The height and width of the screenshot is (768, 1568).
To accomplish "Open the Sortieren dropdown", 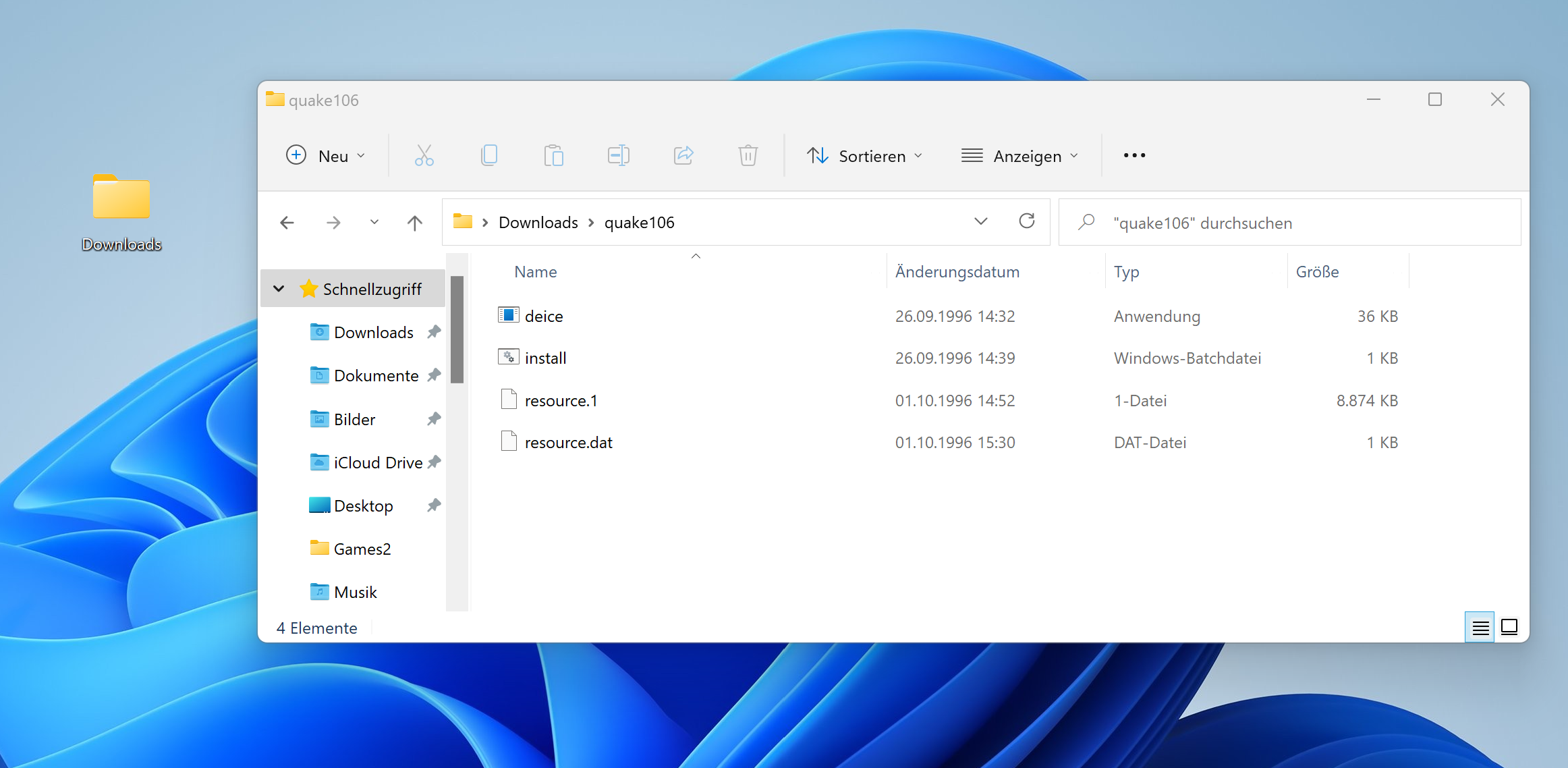I will (x=865, y=156).
